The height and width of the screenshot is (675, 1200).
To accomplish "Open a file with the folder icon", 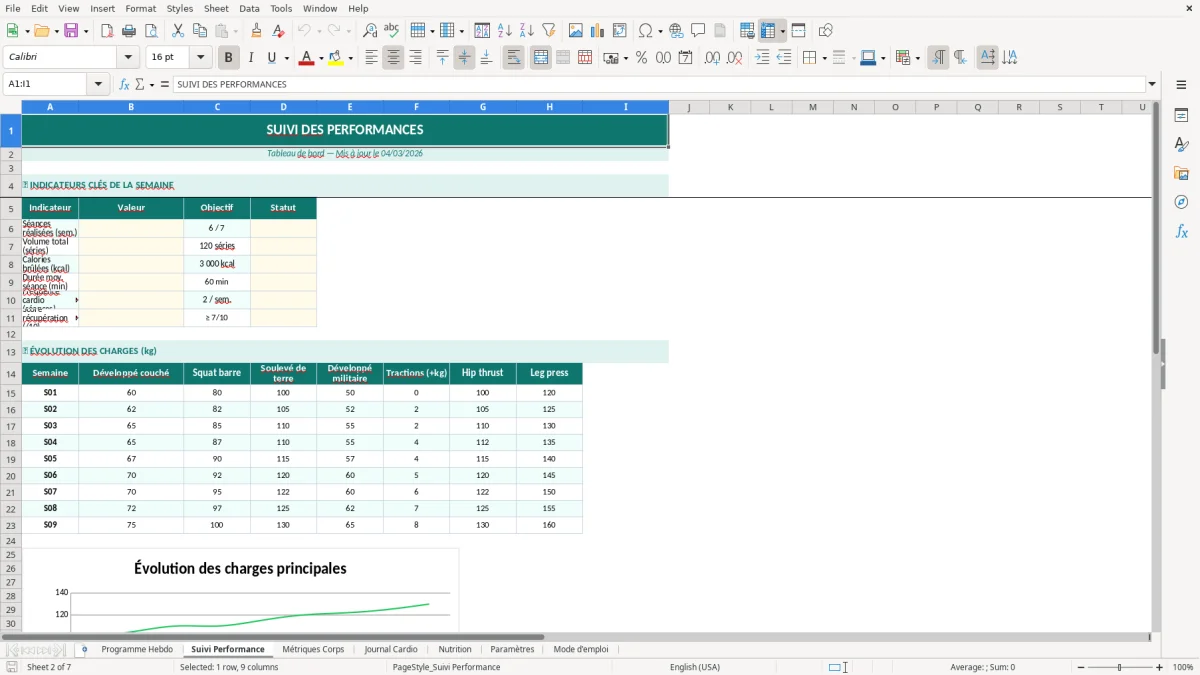I will pyautogui.click(x=41, y=31).
